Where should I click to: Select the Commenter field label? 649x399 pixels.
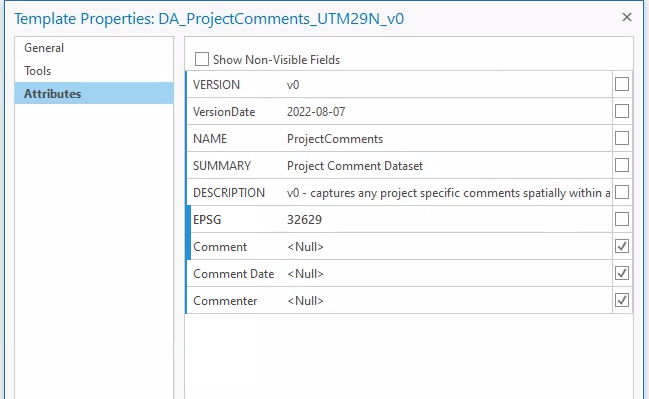click(x=225, y=300)
